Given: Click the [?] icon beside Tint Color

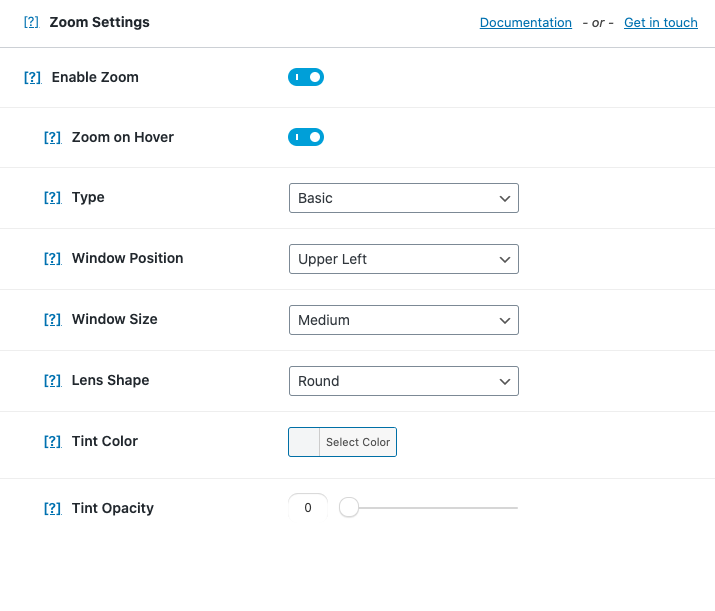Looking at the screenshot, I should (52, 441).
